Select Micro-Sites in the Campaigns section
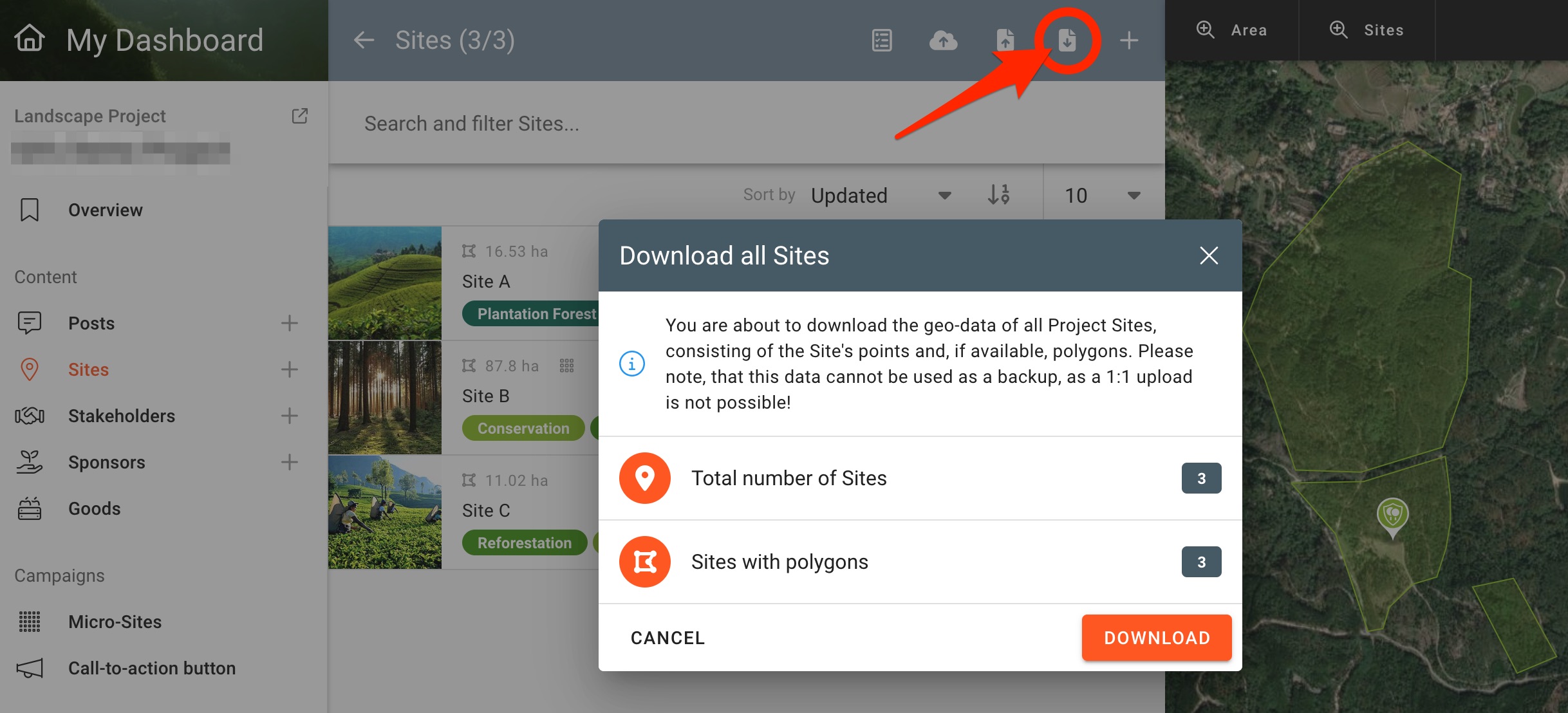Viewport: 1568px width, 713px height. coord(115,622)
